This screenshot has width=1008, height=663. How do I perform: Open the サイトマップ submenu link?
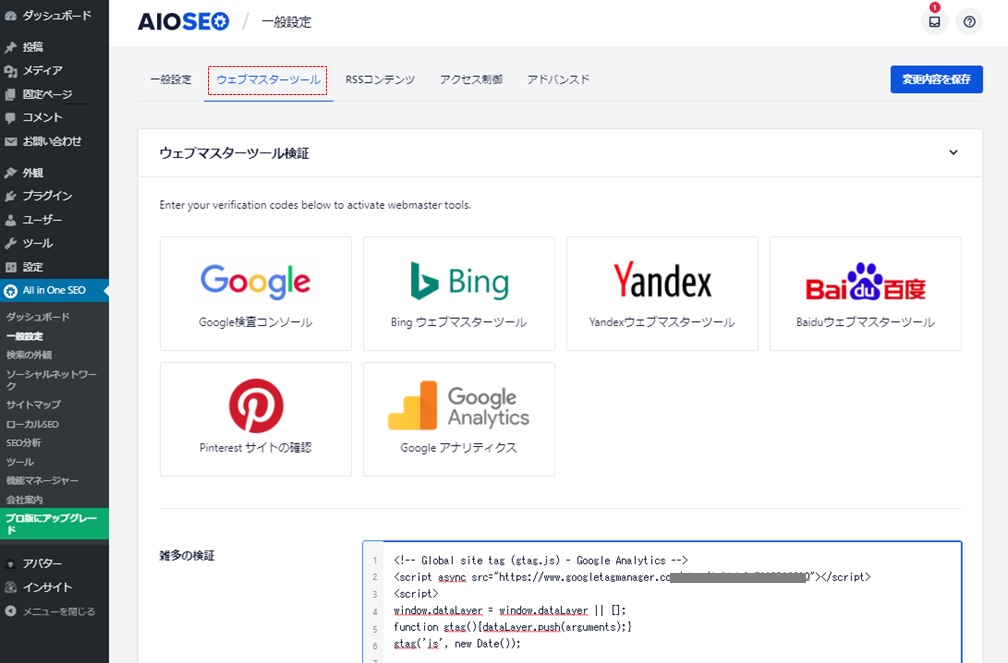tap(33, 404)
